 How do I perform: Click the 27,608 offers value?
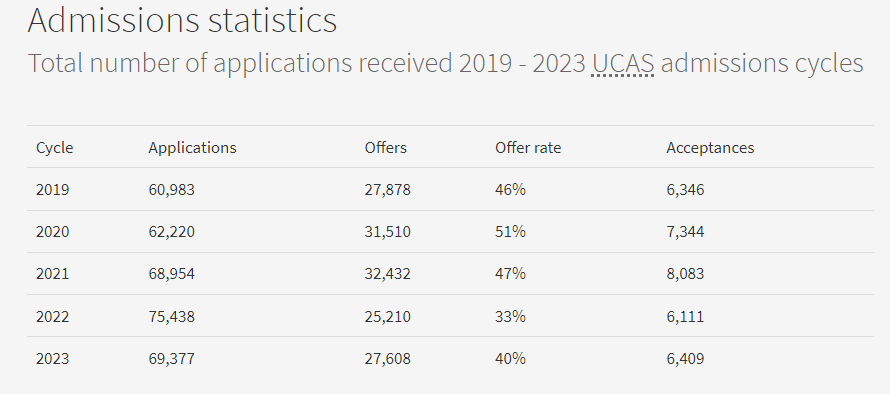pyautogui.click(x=388, y=359)
